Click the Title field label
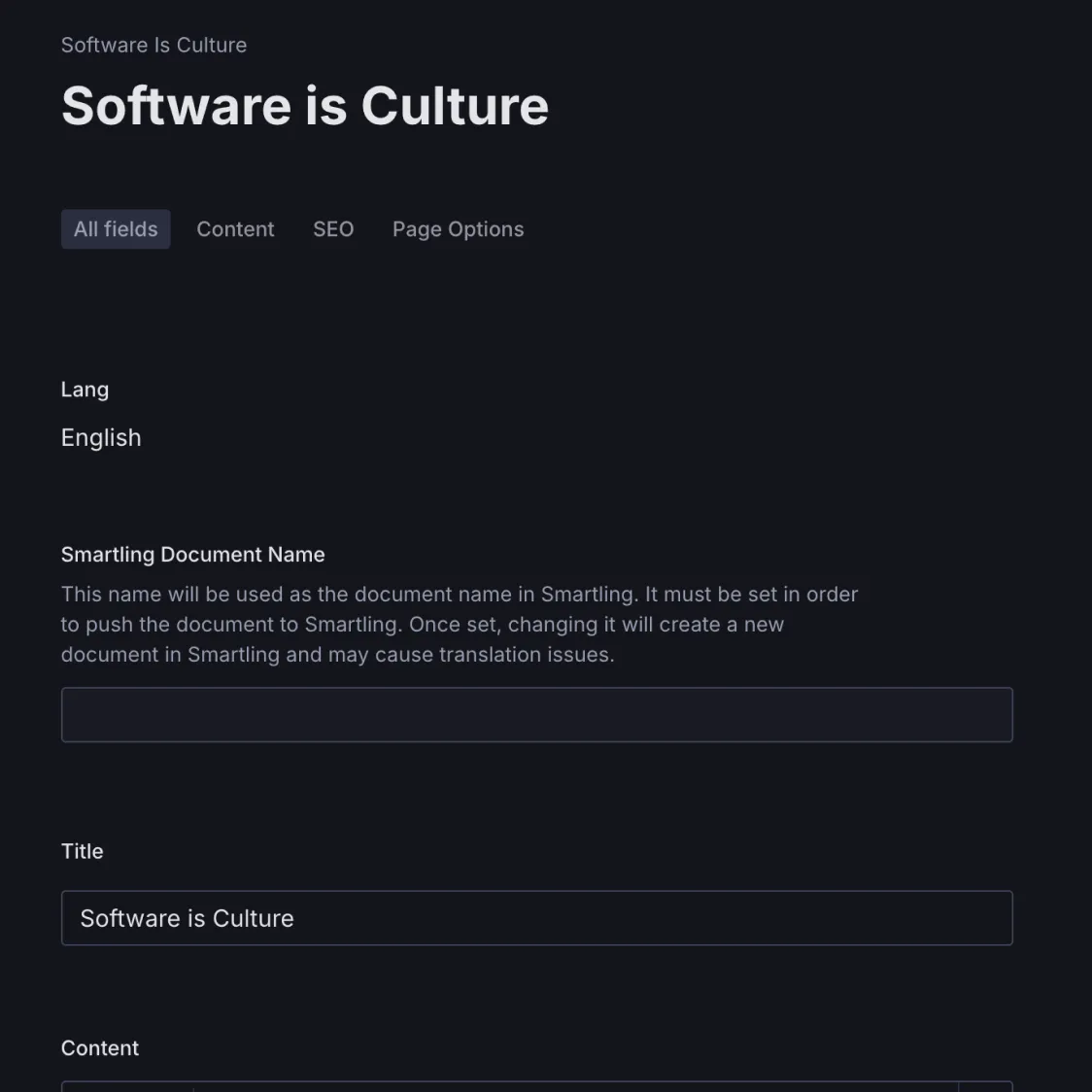This screenshot has width=1092, height=1092. pyautogui.click(x=82, y=850)
